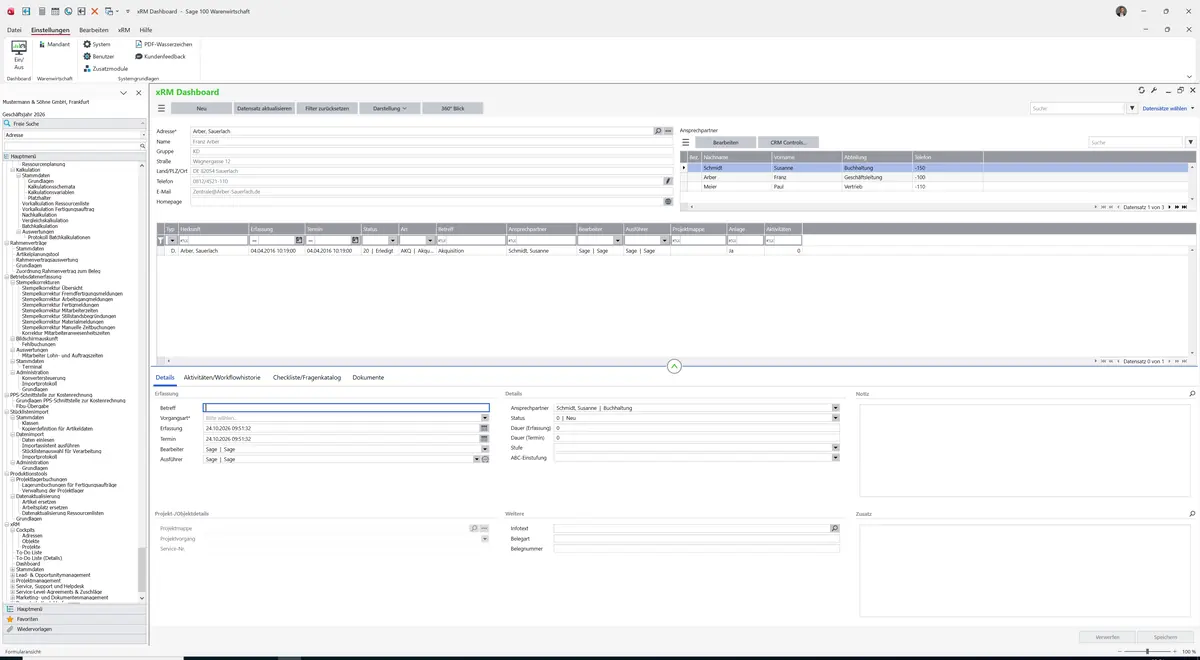Open the Bearbeiter dropdown in Erfassung
This screenshot has height=660, width=1200.
coord(484,449)
